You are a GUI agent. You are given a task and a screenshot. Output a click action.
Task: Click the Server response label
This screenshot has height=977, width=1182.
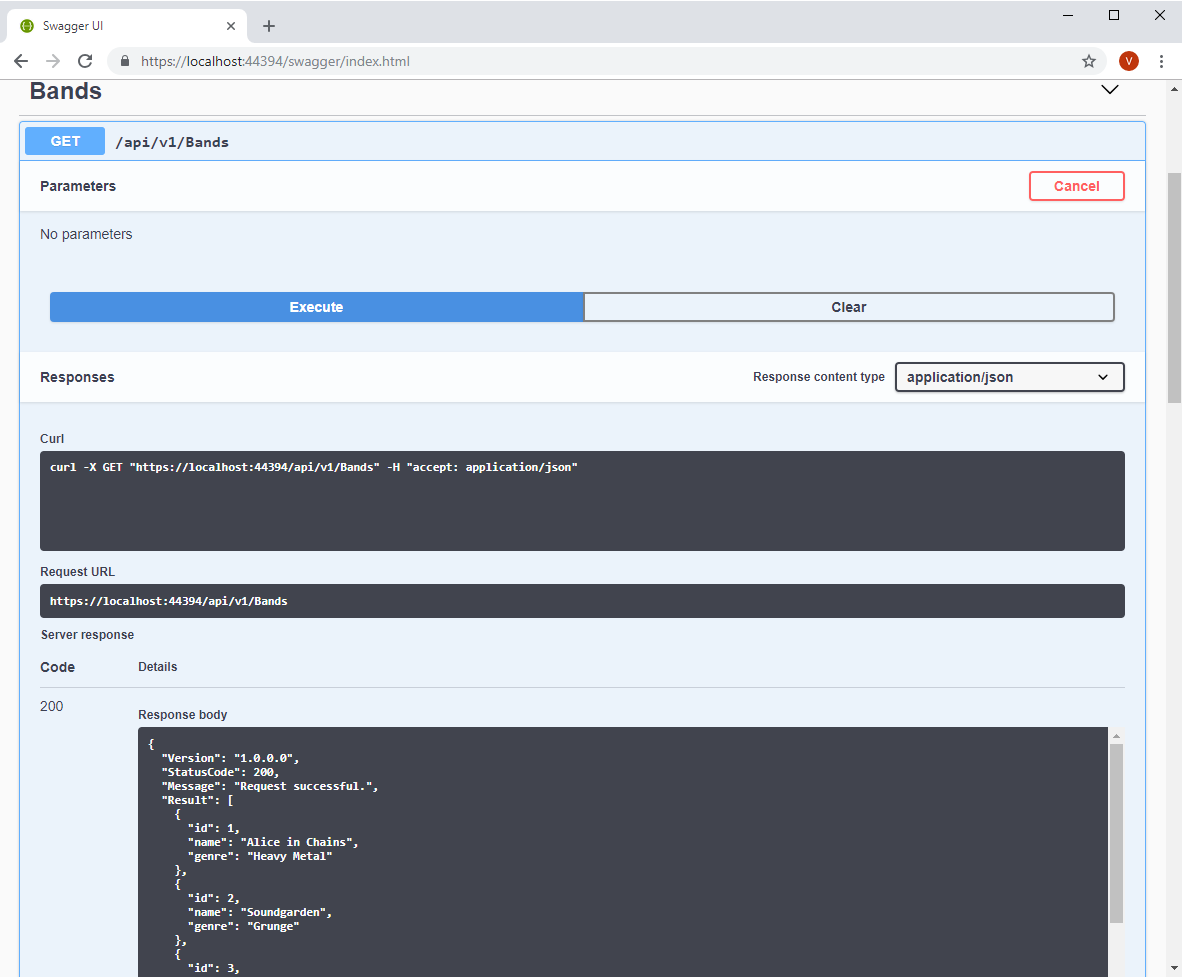(87, 635)
